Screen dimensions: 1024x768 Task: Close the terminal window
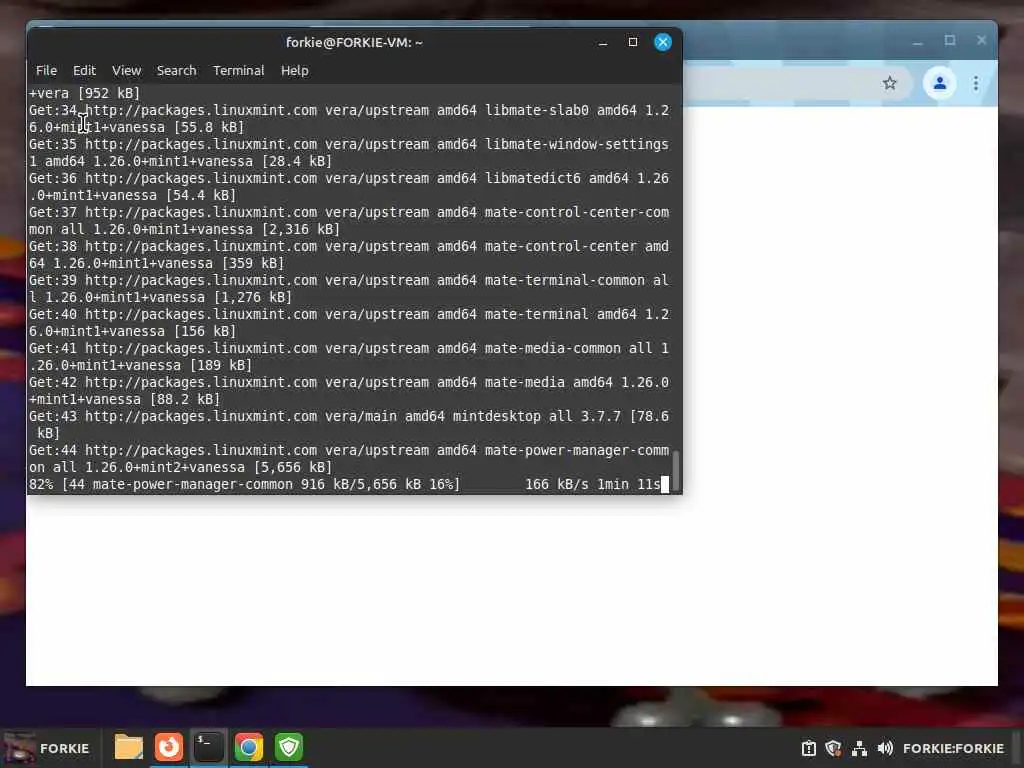click(x=663, y=42)
